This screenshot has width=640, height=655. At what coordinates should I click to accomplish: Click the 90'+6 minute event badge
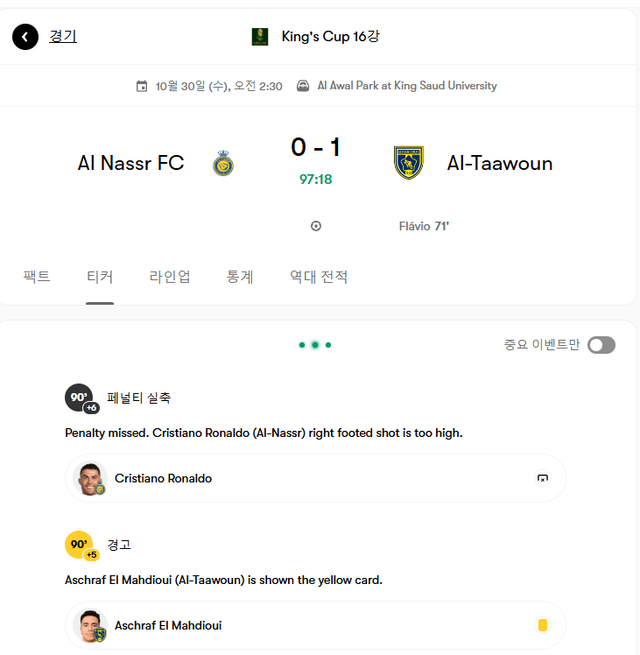pos(81,399)
